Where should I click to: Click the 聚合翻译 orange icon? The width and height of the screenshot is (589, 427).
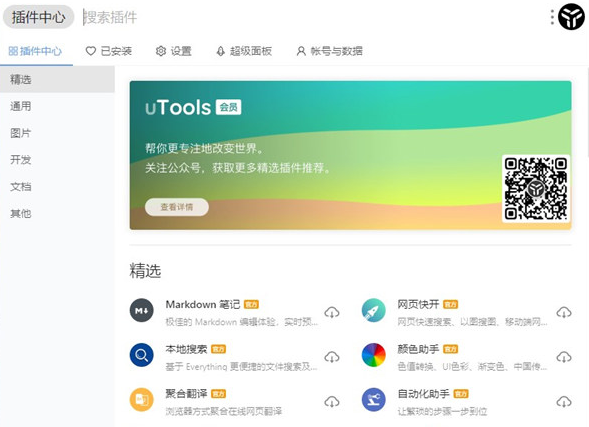(x=142, y=400)
